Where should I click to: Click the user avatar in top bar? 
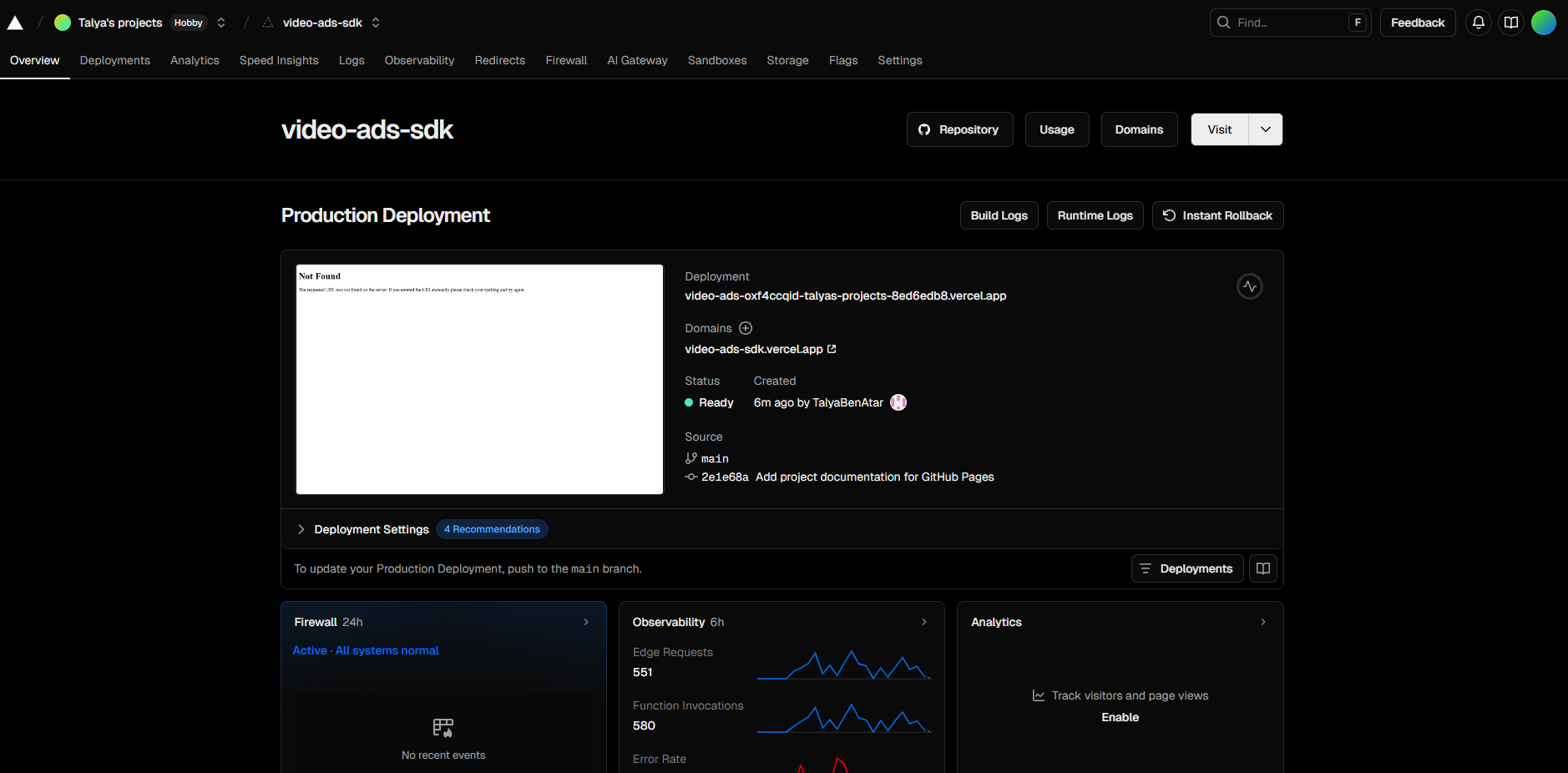point(1543,23)
